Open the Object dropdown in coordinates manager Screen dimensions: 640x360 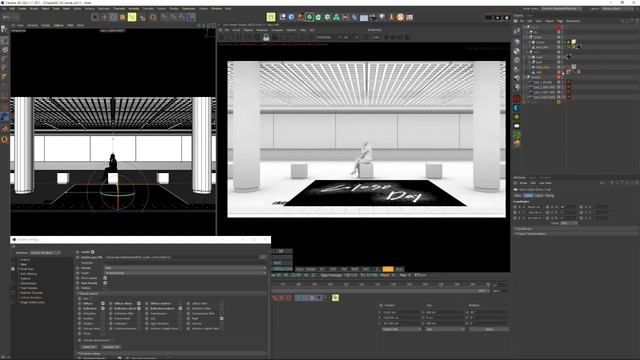tap(401, 329)
